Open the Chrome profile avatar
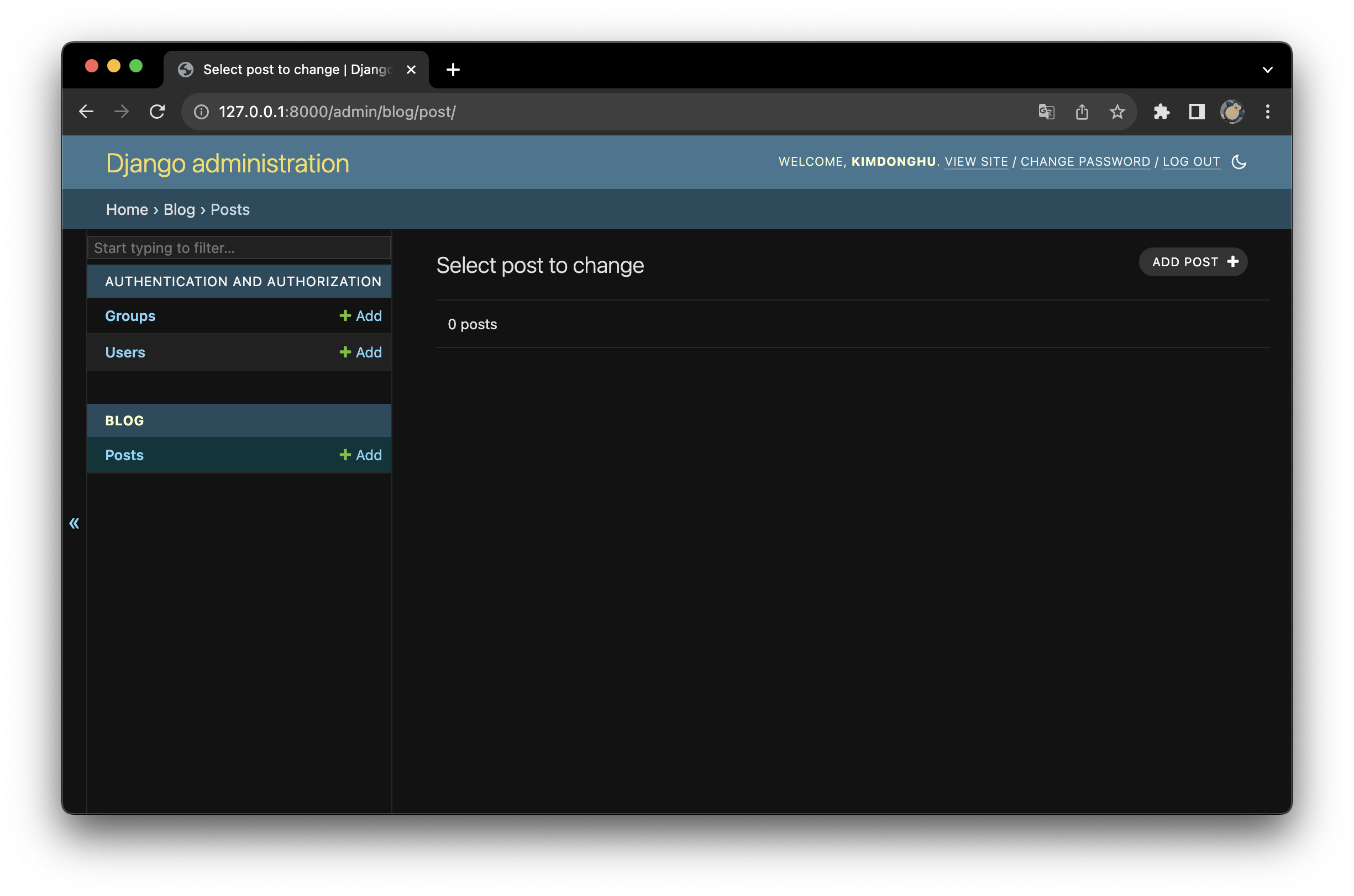1354x896 pixels. coord(1232,112)
